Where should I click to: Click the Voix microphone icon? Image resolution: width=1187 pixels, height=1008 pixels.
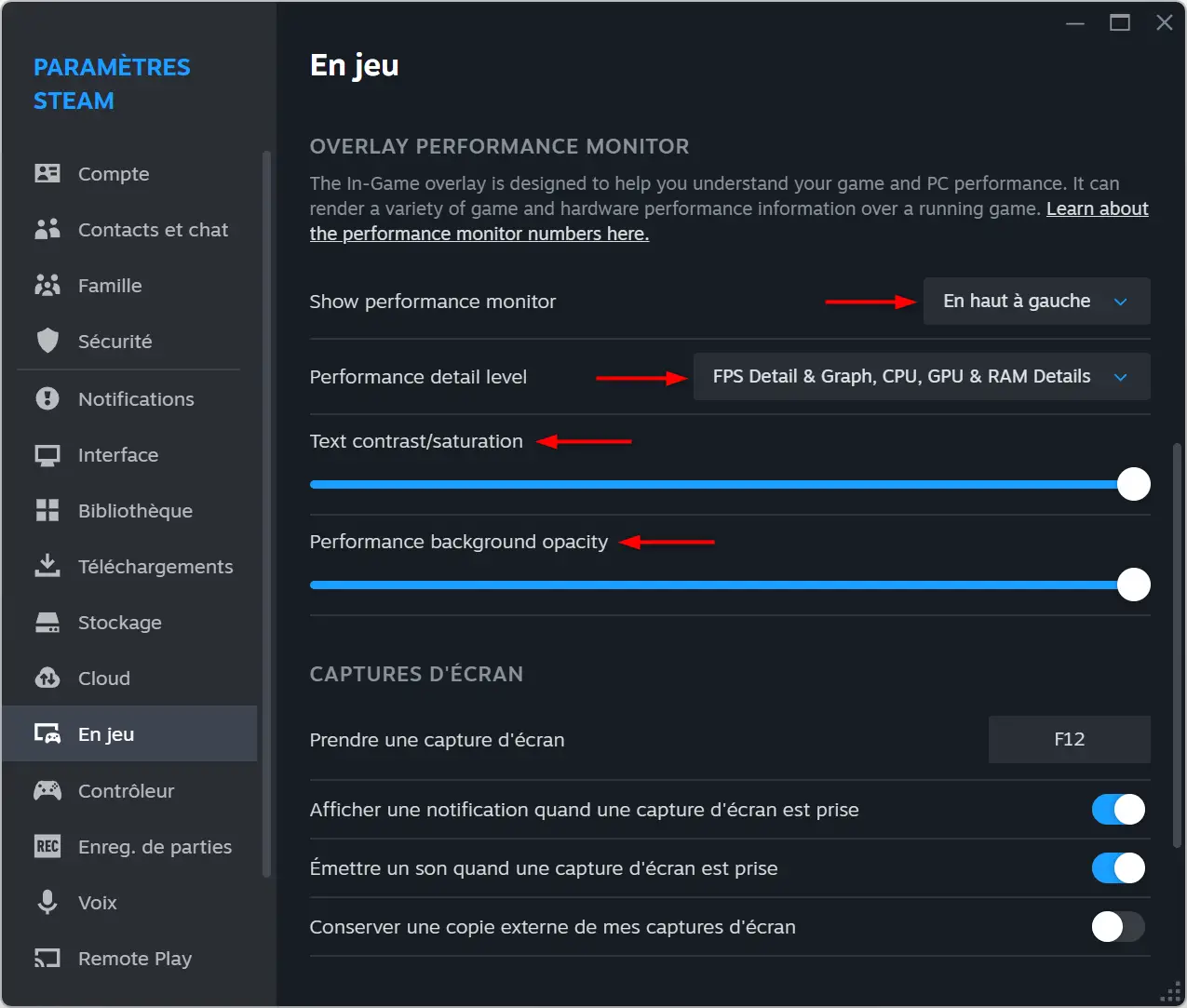(47, 902)
